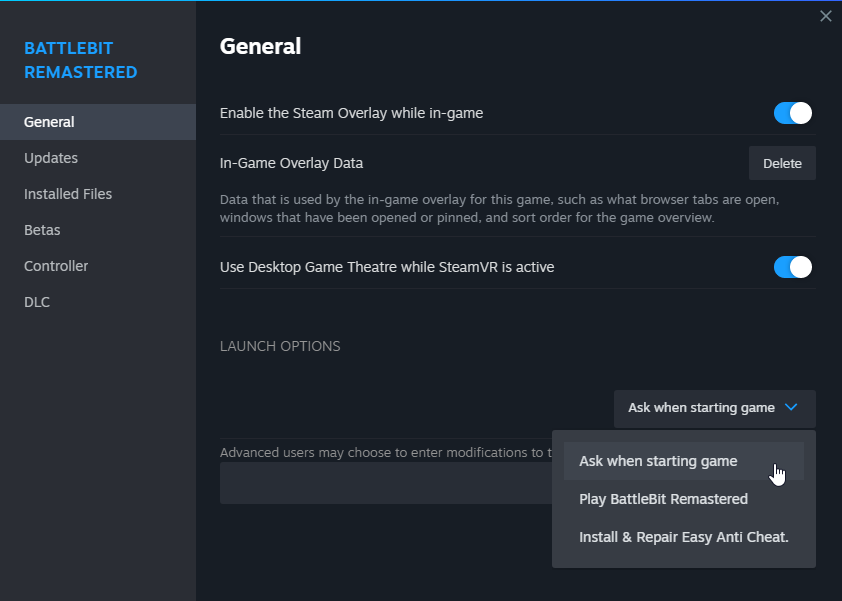The height and width of the screenshot is (601, 842).
Task: Disable Desktop Game Theatre for SteamVR
Action: pyautogui.click(x=792, y=267)
